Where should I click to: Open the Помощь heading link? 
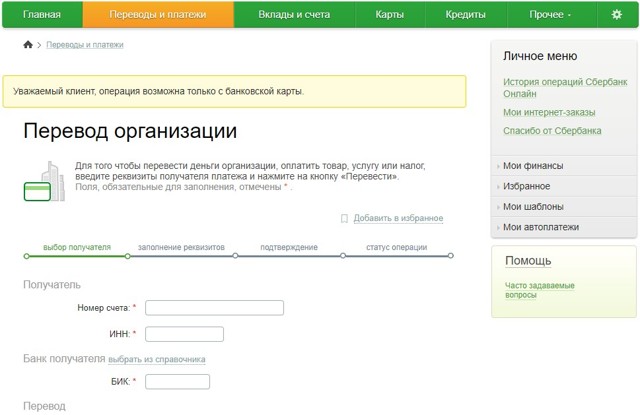(x=528, y=261)
